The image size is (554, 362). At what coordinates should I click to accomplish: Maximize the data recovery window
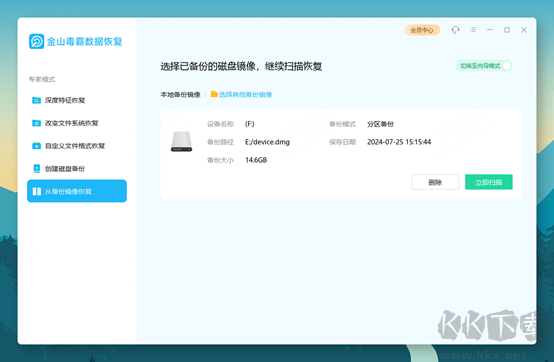point(507,30)
